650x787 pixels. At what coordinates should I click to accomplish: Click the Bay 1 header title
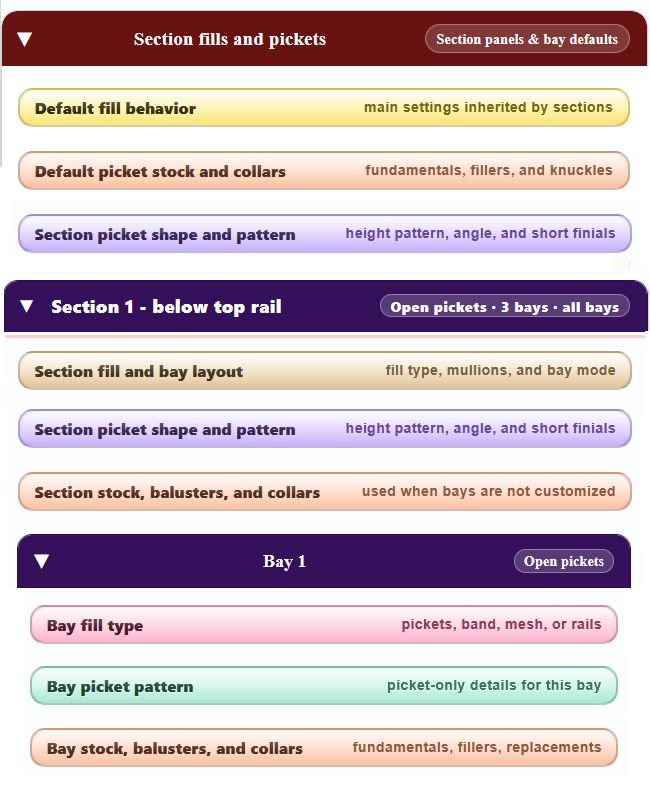285,561
